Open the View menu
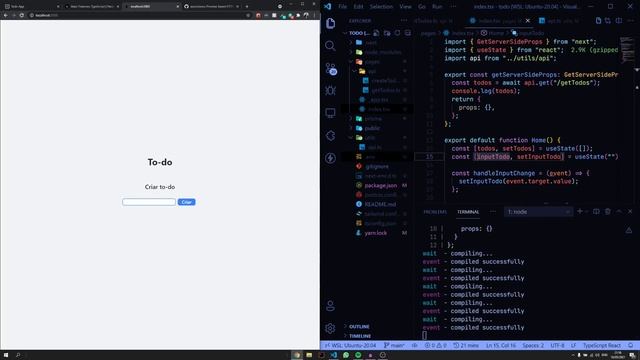 pyautogui.click(x=405, y=7)
